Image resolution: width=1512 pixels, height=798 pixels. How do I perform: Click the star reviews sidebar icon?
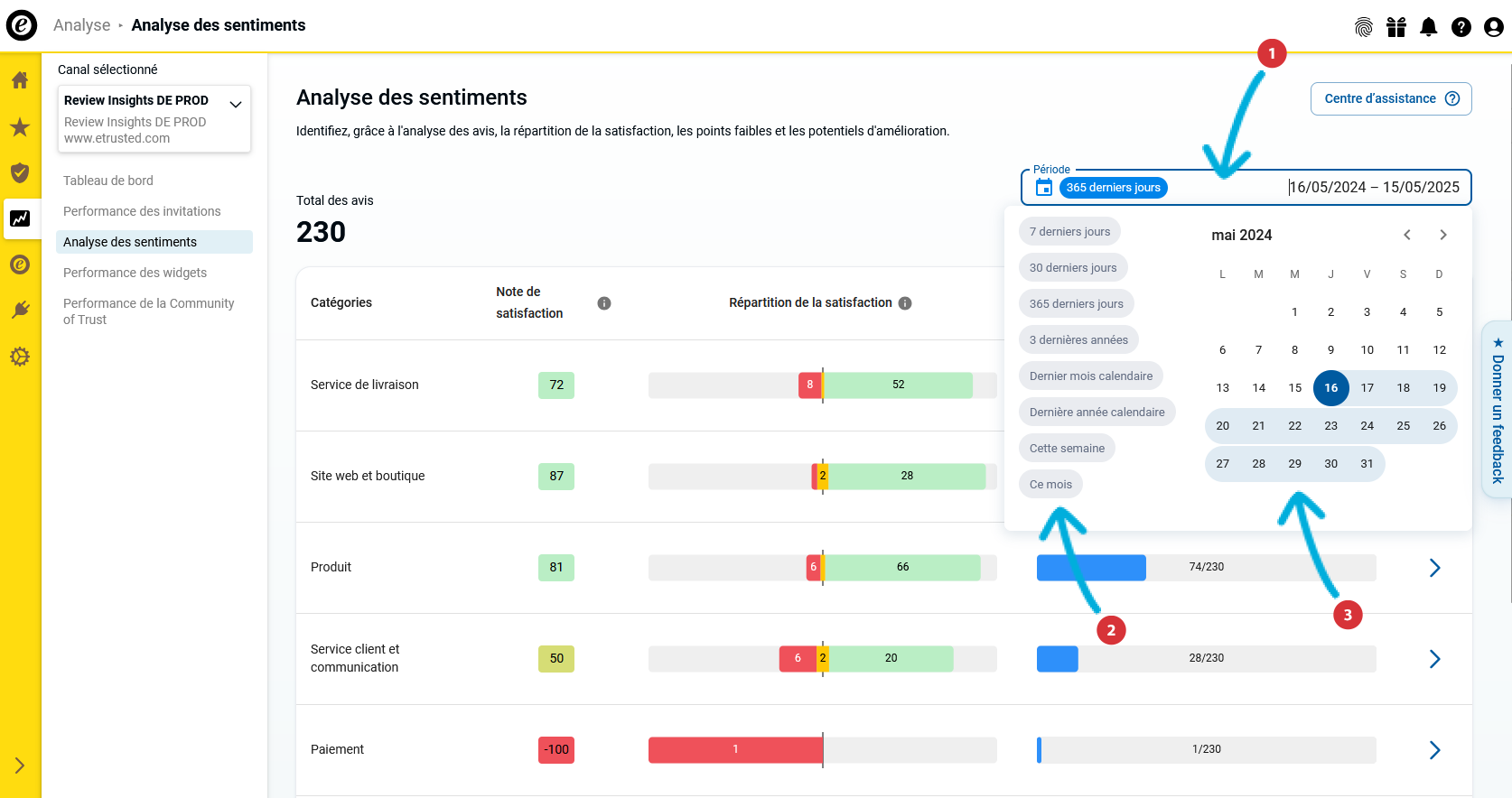20,126
